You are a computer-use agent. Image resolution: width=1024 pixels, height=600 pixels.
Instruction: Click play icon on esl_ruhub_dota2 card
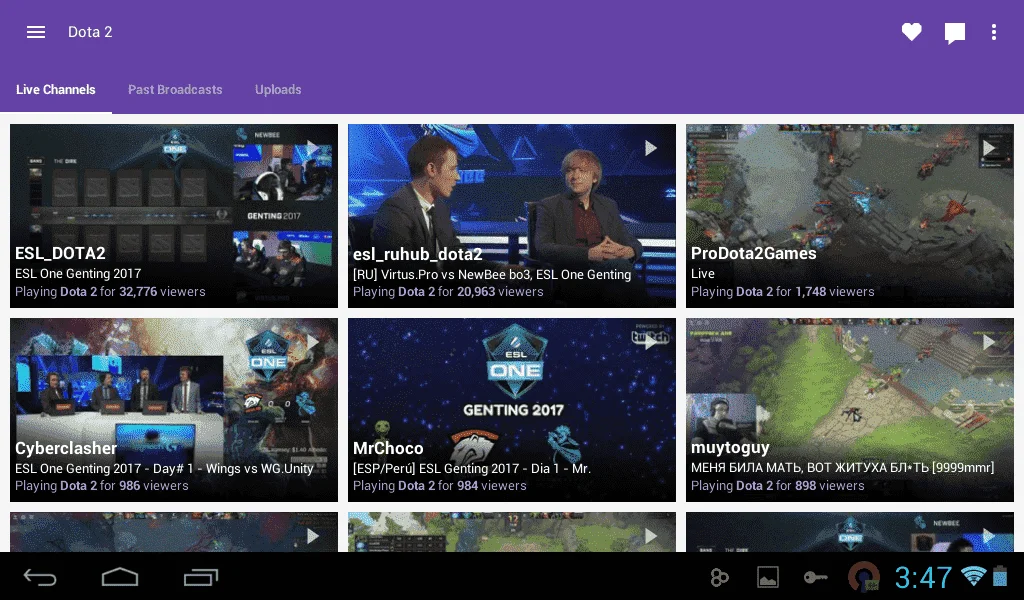tap(651, 148)
